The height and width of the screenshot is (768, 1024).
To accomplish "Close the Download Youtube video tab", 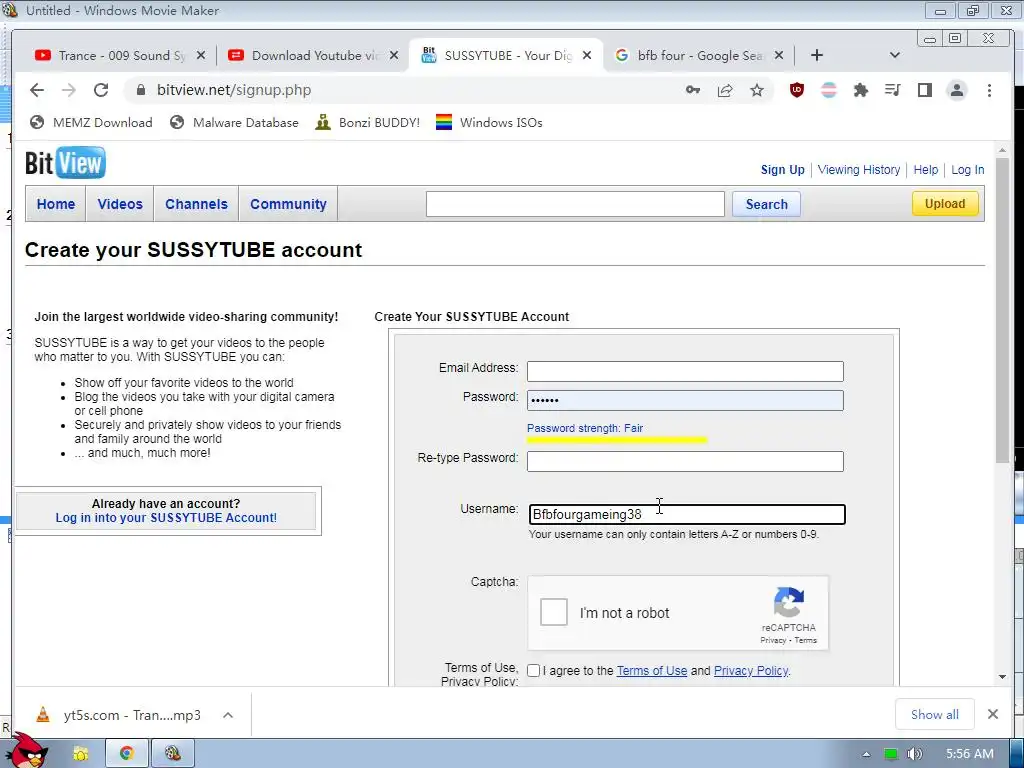I will [394, 56].
